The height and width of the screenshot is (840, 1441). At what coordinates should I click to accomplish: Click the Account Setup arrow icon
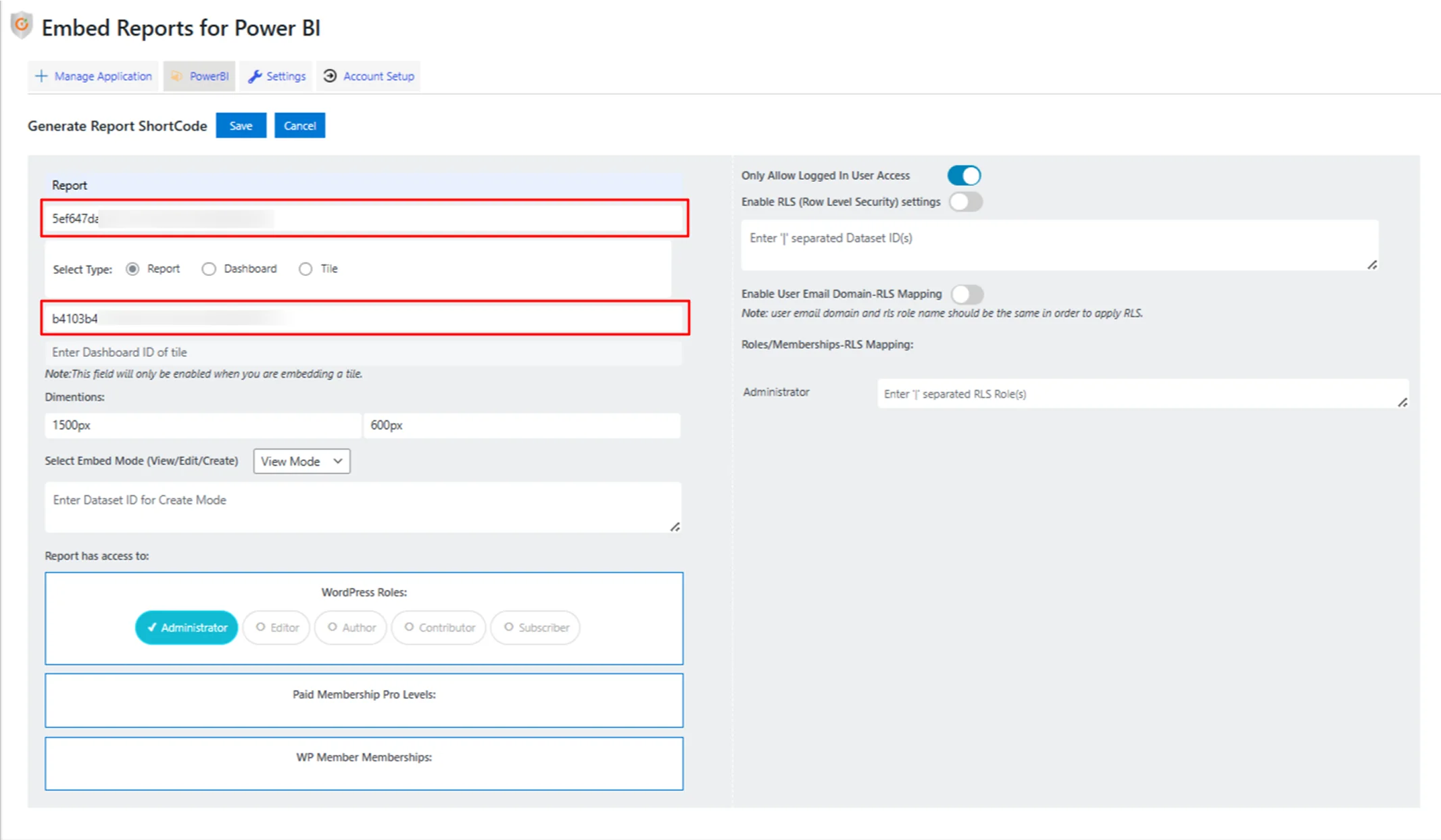click(330, 76)
